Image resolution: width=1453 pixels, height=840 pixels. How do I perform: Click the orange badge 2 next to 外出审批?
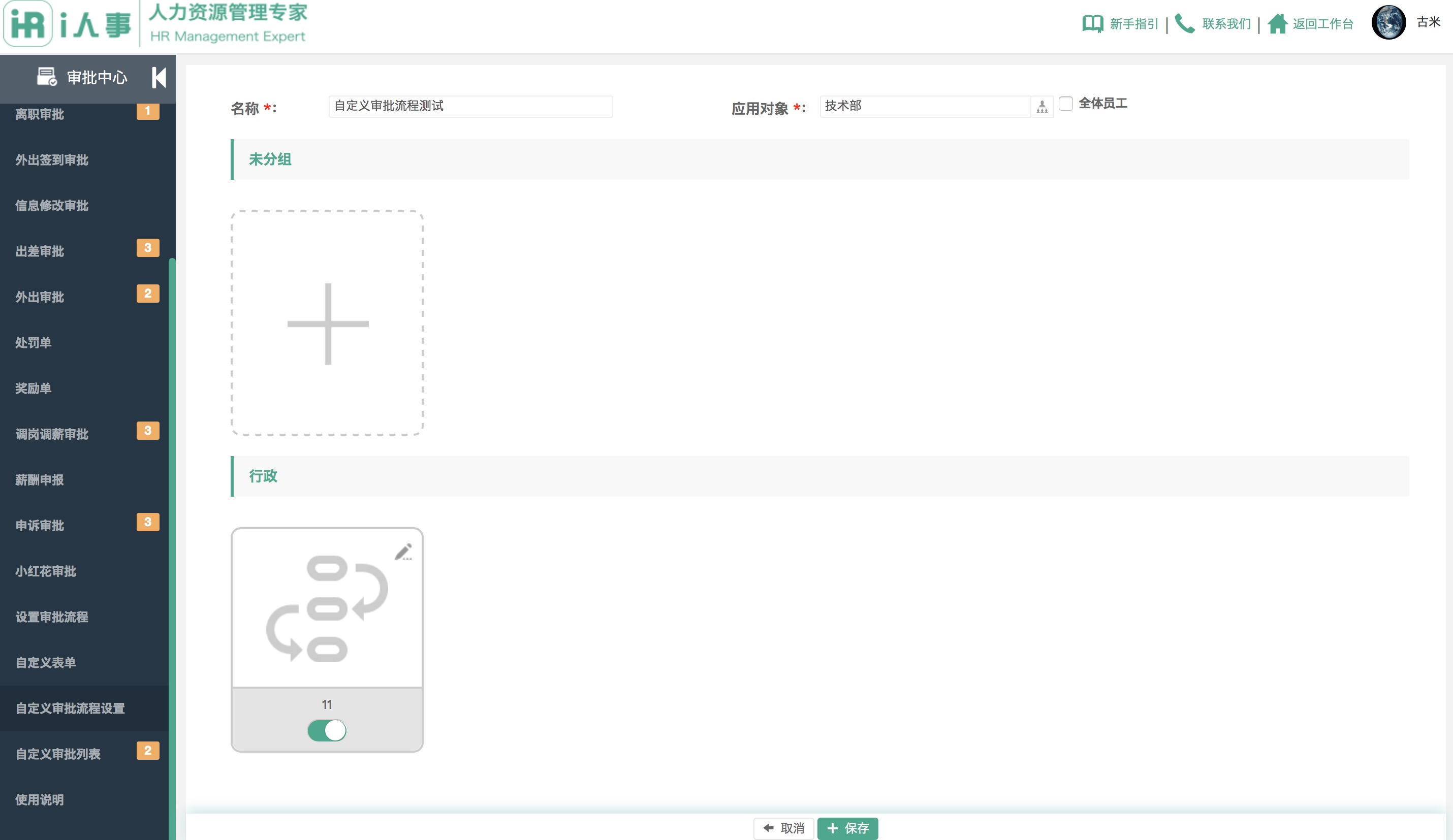pos(148,294)
